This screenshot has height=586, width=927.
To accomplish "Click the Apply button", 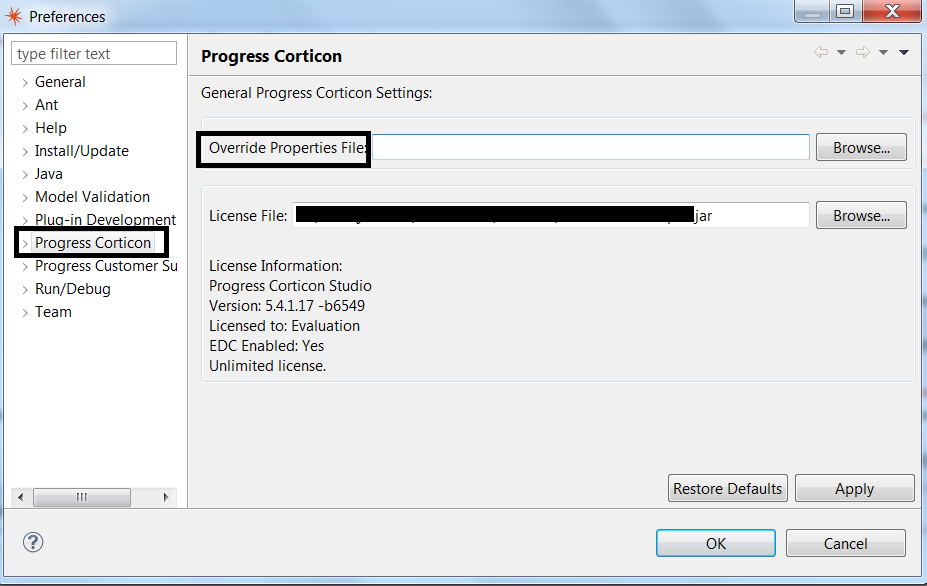I will (854, 488).
